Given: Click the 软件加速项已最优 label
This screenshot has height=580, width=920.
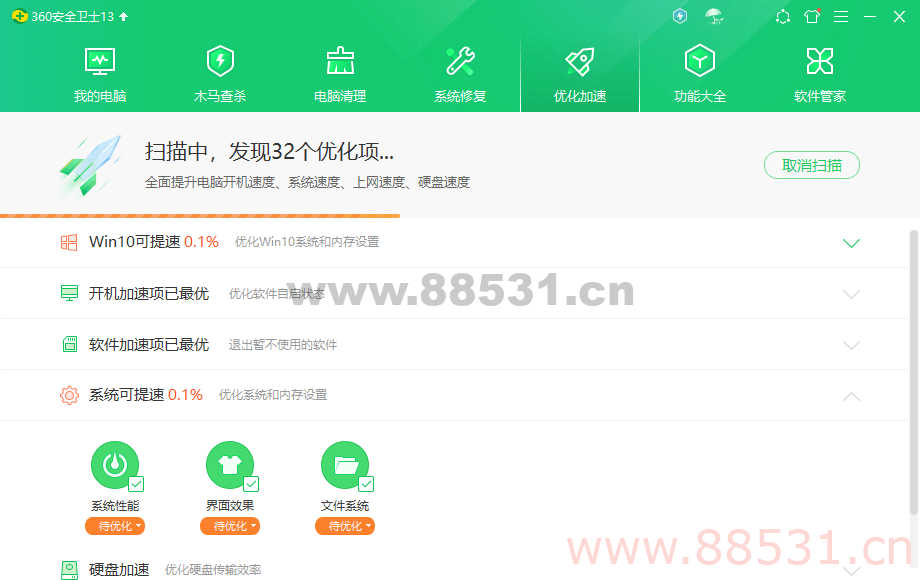Looking at the screenshot, I should point(148,344).
